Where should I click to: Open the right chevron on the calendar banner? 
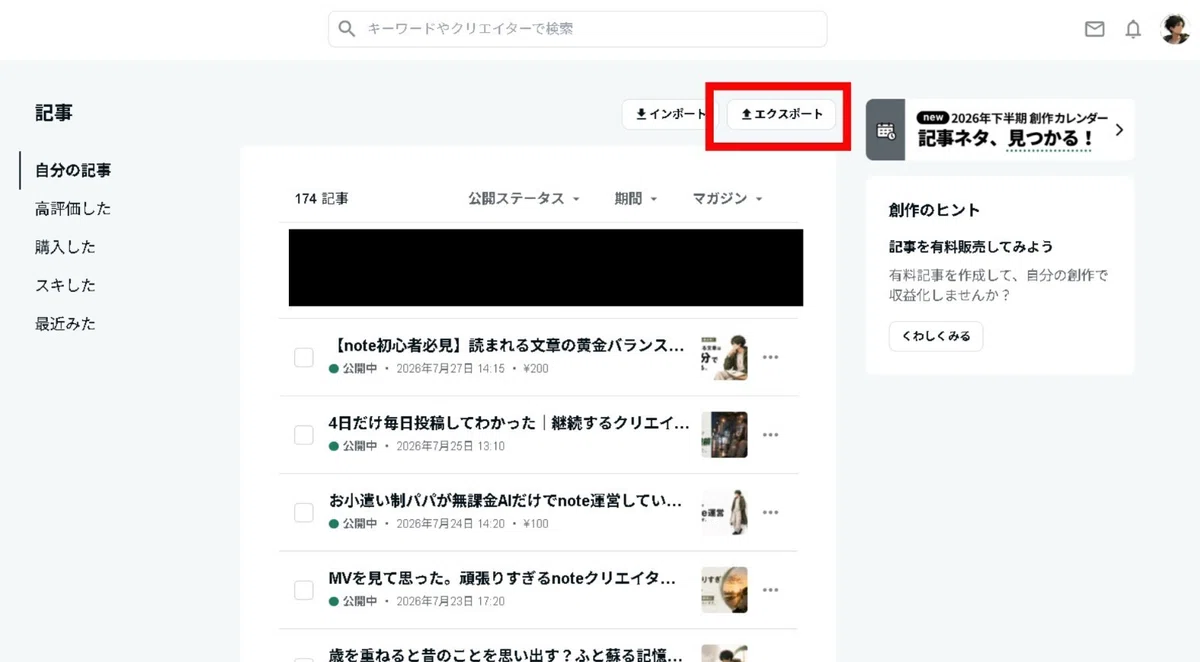click(1119, 130)
